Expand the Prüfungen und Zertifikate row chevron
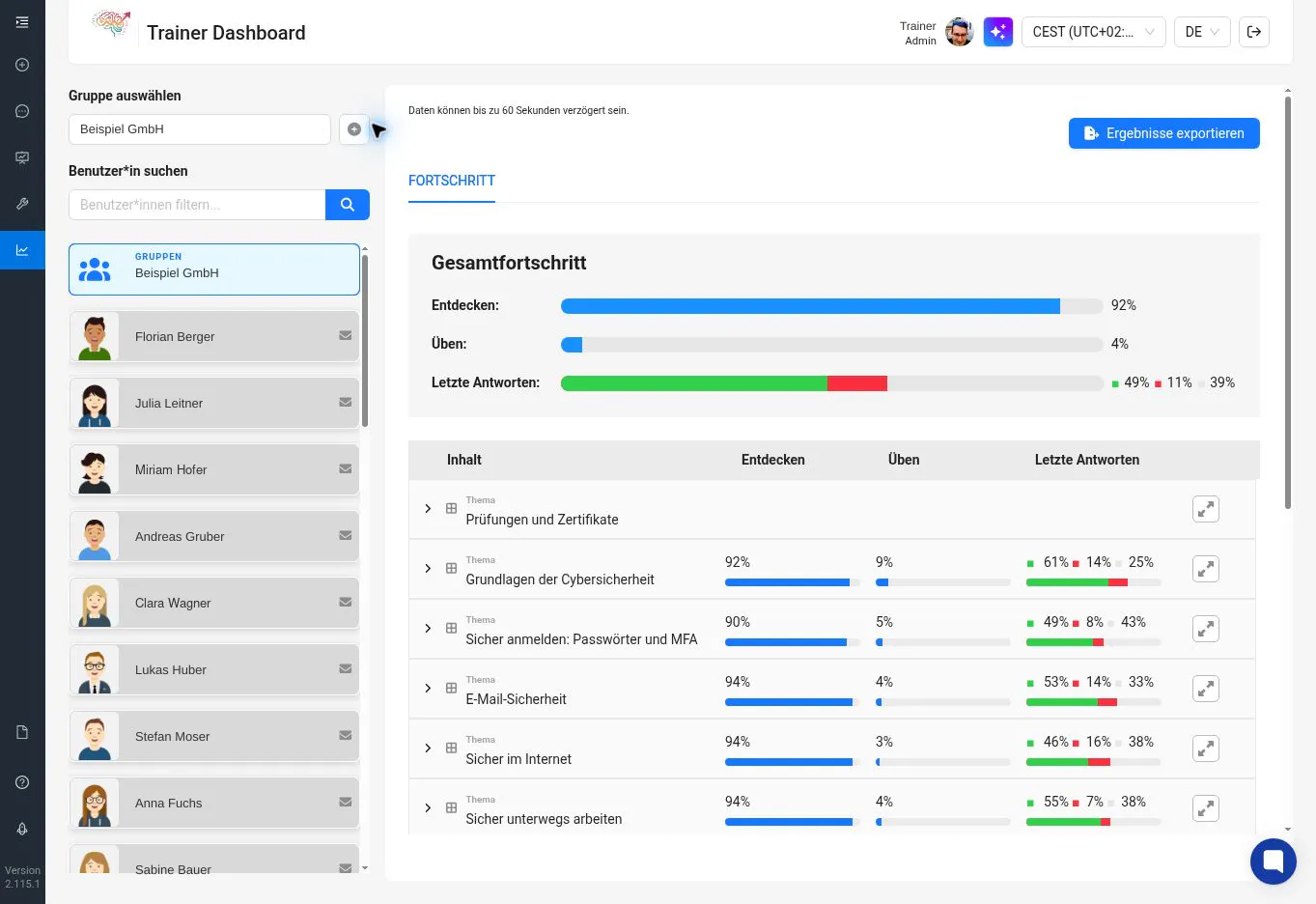 pos(428,509)
